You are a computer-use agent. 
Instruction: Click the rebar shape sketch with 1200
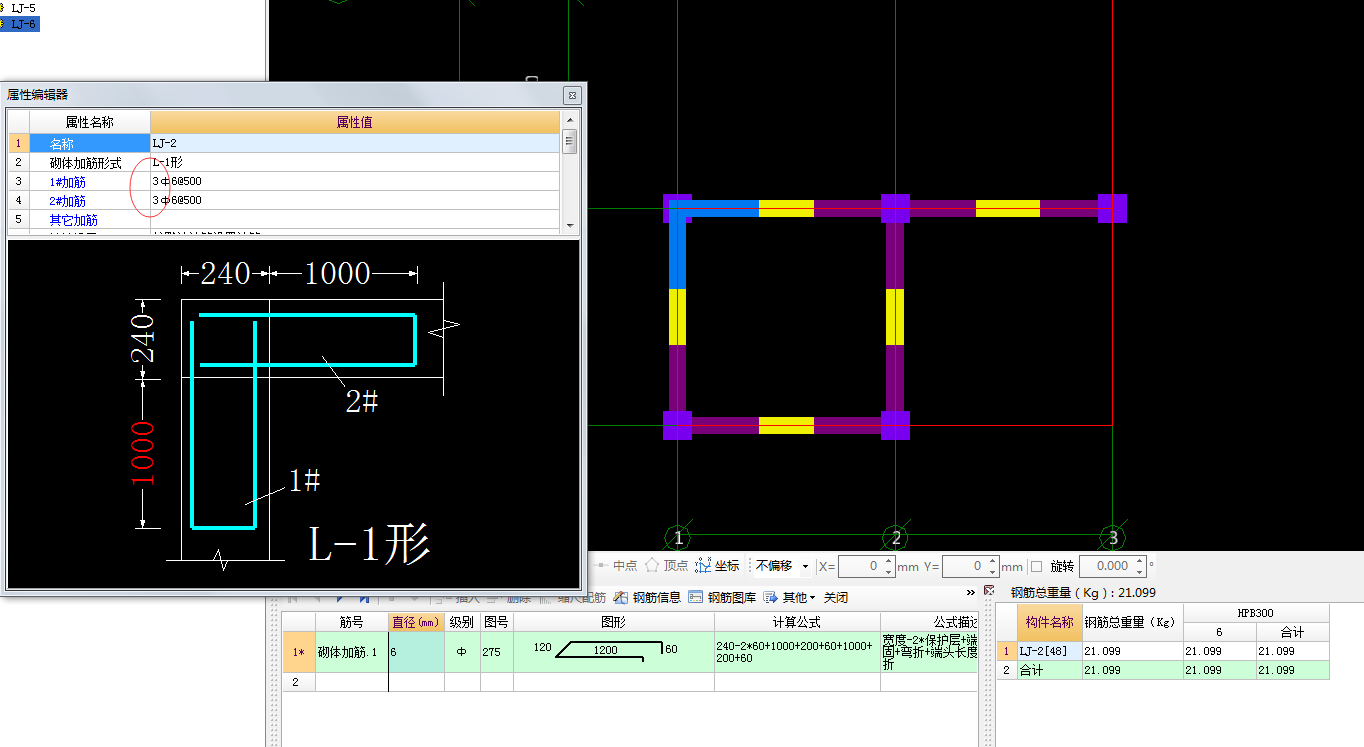click(x=614, y=652)
